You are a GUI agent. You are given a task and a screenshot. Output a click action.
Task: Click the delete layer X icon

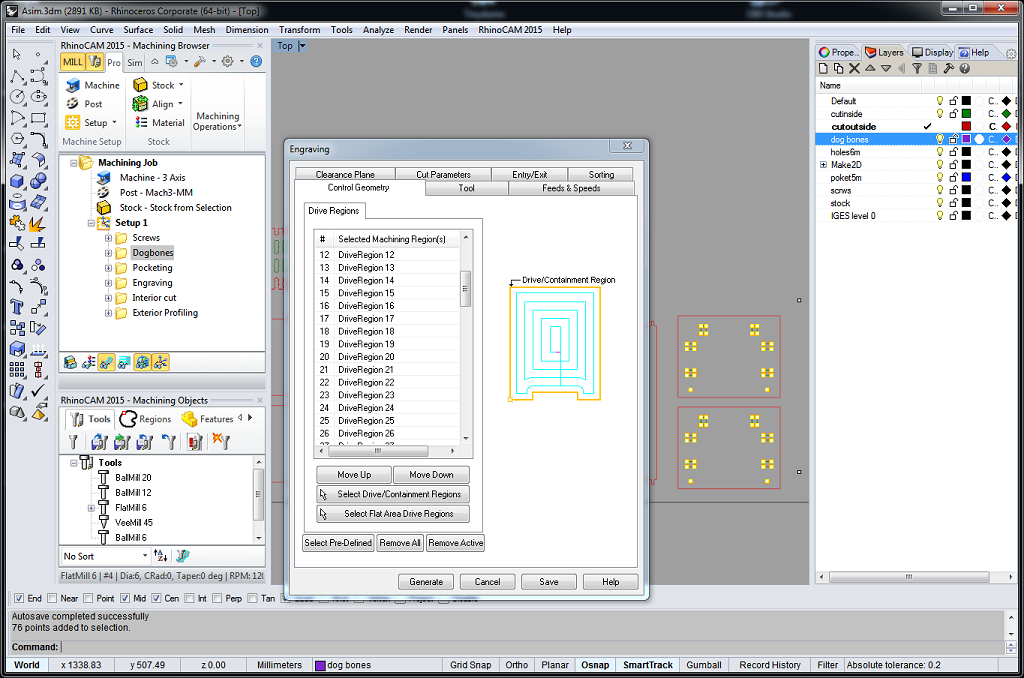click(x=854, y=69)
